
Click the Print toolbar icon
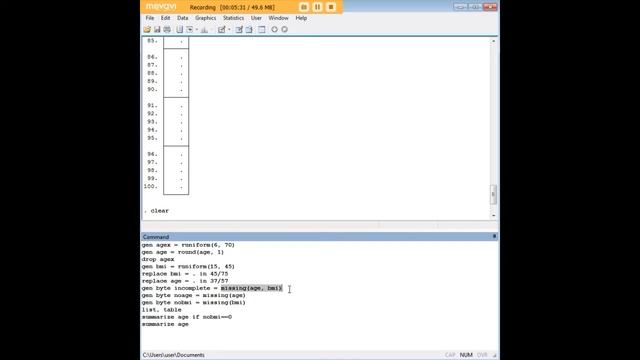coord(167,29)
